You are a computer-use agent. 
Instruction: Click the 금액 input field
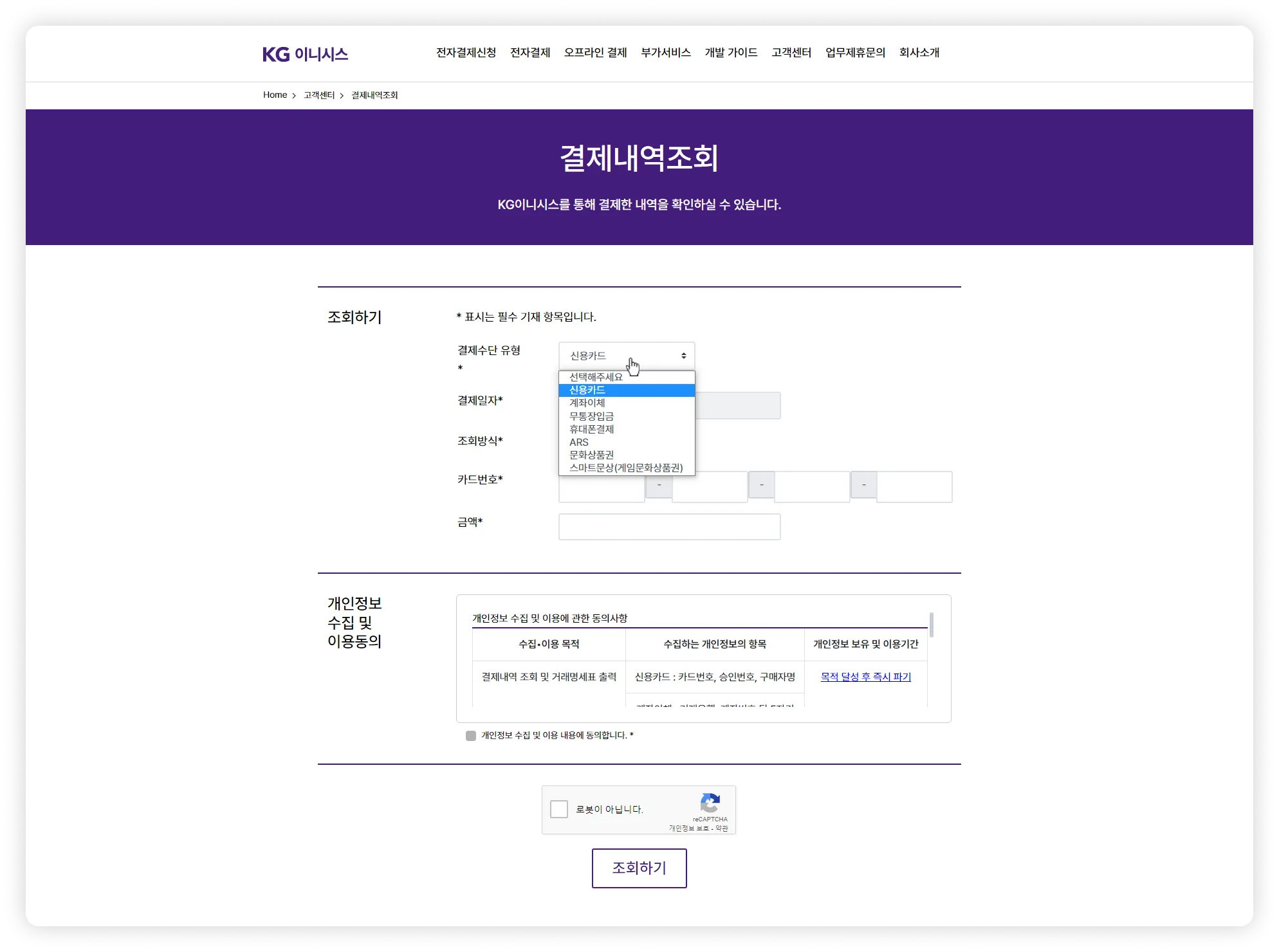[669, 527]
